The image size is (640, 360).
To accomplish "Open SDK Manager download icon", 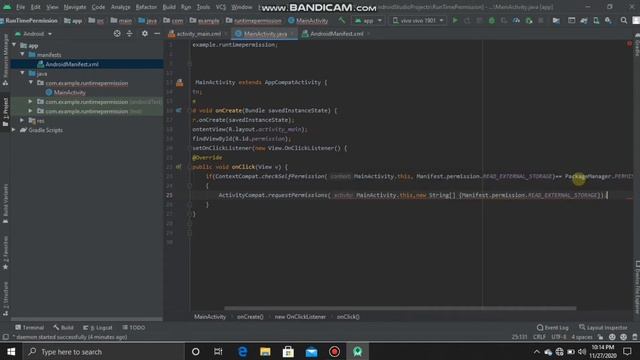I will coord(608,20).
